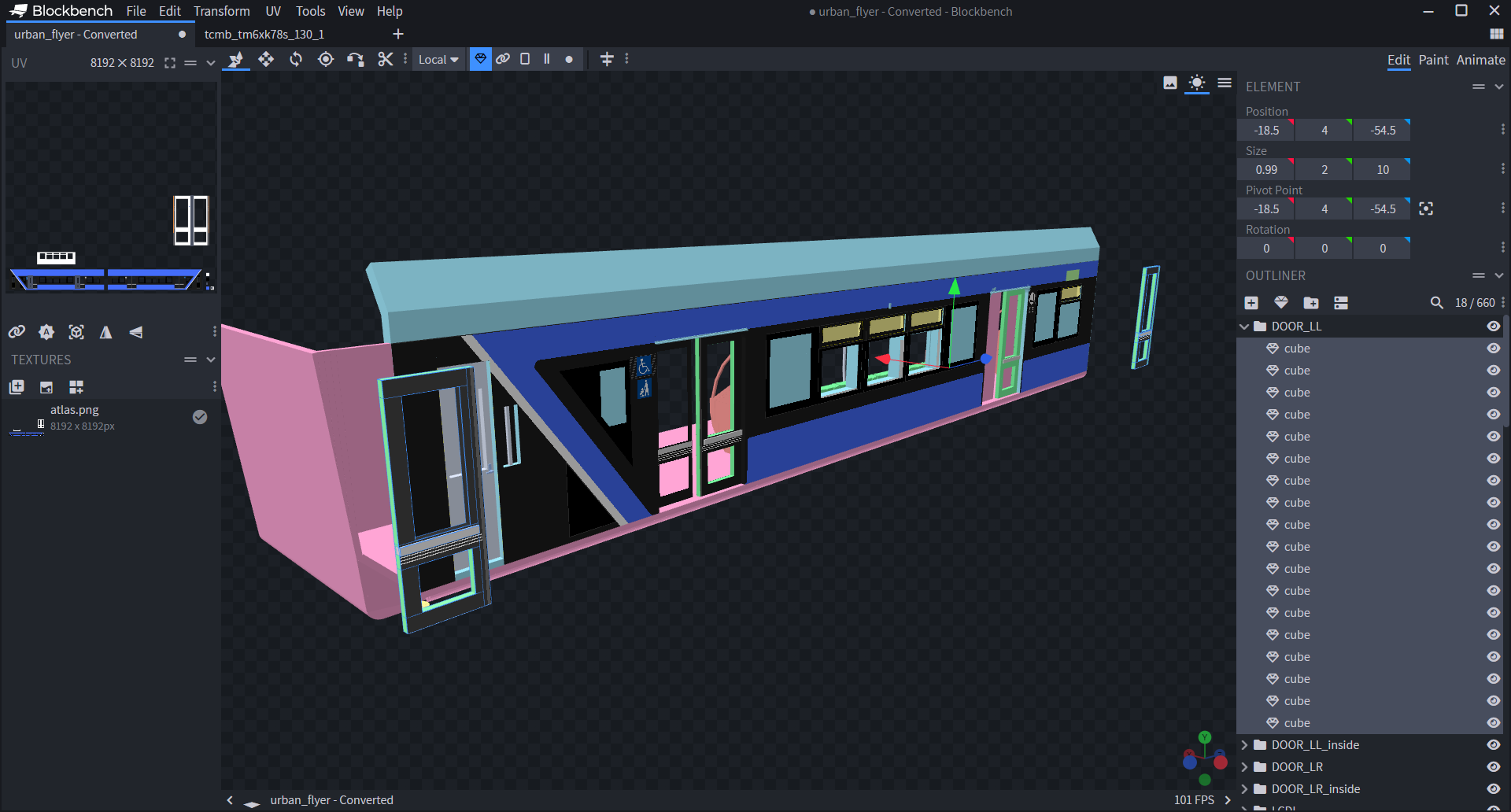Viewport: 1511px width, 812px height.
Task: Hide the DOOR_LL group with its eye toggle
Action: [1493, 326]
